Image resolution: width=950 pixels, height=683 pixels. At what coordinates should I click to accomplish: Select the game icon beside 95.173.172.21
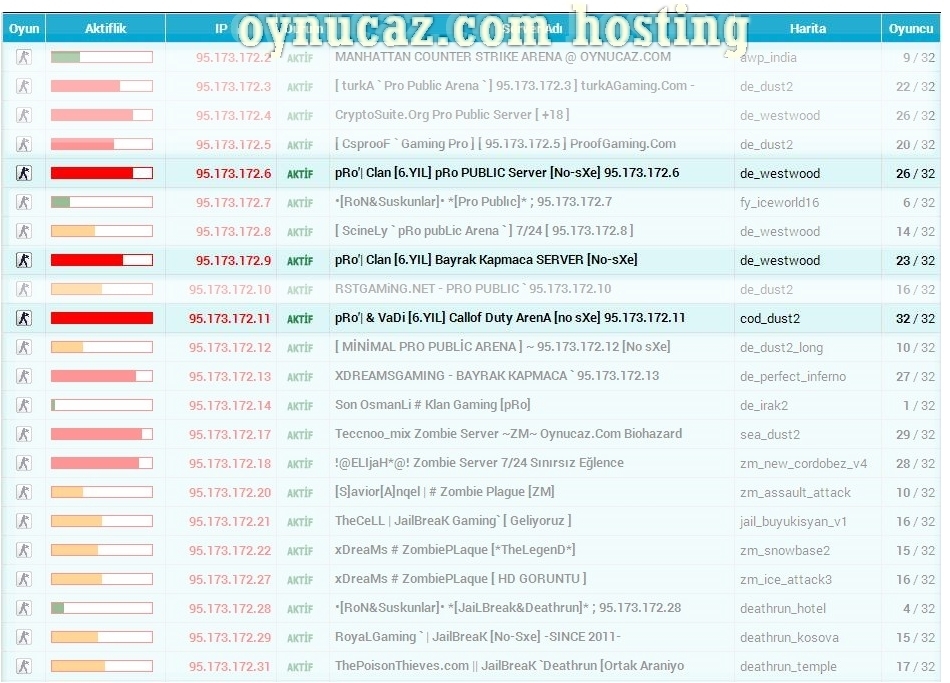24,521
